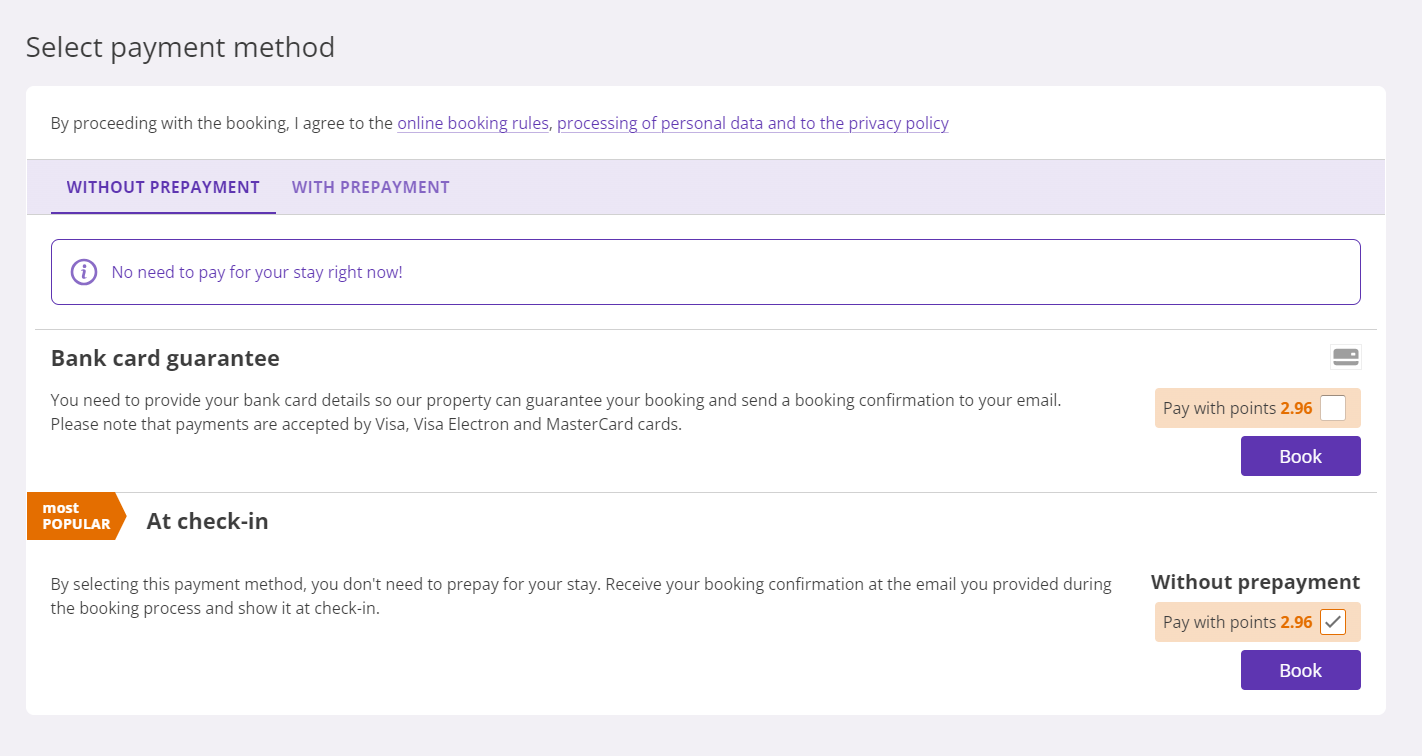Uncheck Pay with points checkbox under At check-in

click(x=1333, y=622)
